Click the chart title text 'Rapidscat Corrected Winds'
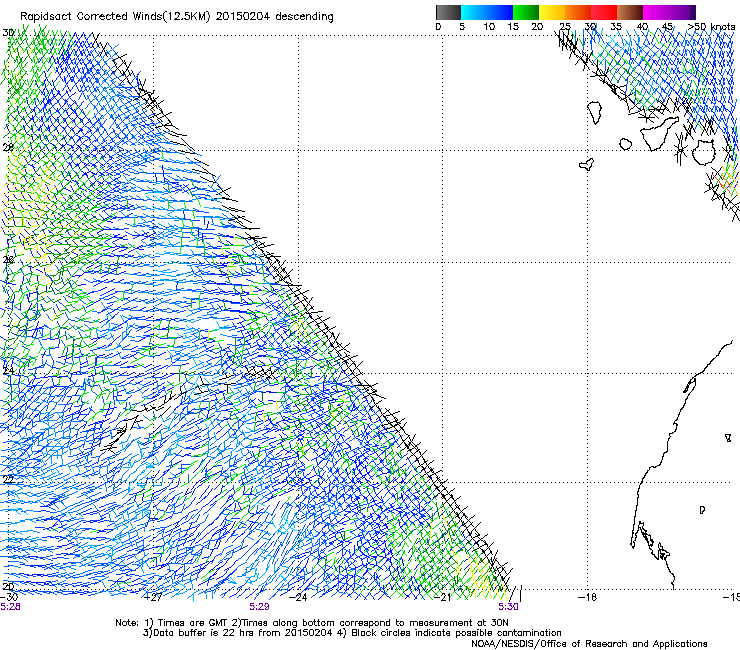 coord(91,17)
